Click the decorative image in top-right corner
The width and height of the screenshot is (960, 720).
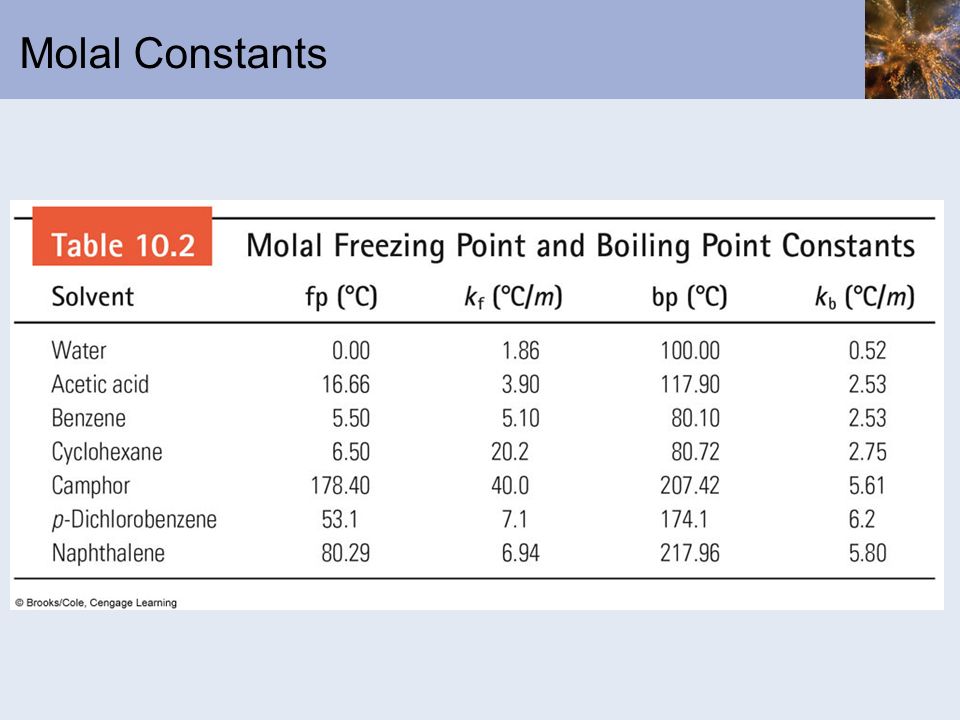(912, 49)
